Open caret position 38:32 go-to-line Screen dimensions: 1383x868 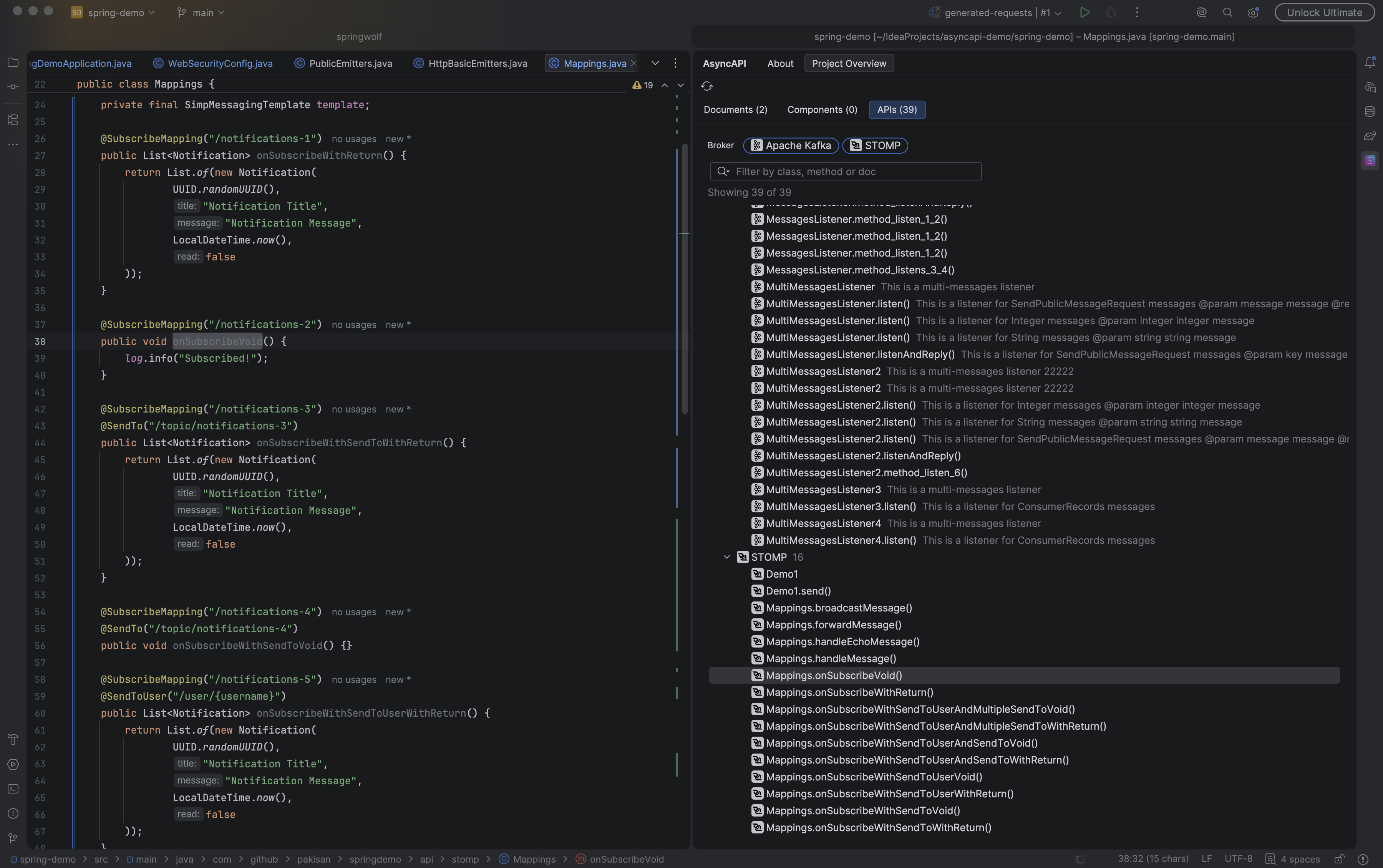coord(1153,859)
